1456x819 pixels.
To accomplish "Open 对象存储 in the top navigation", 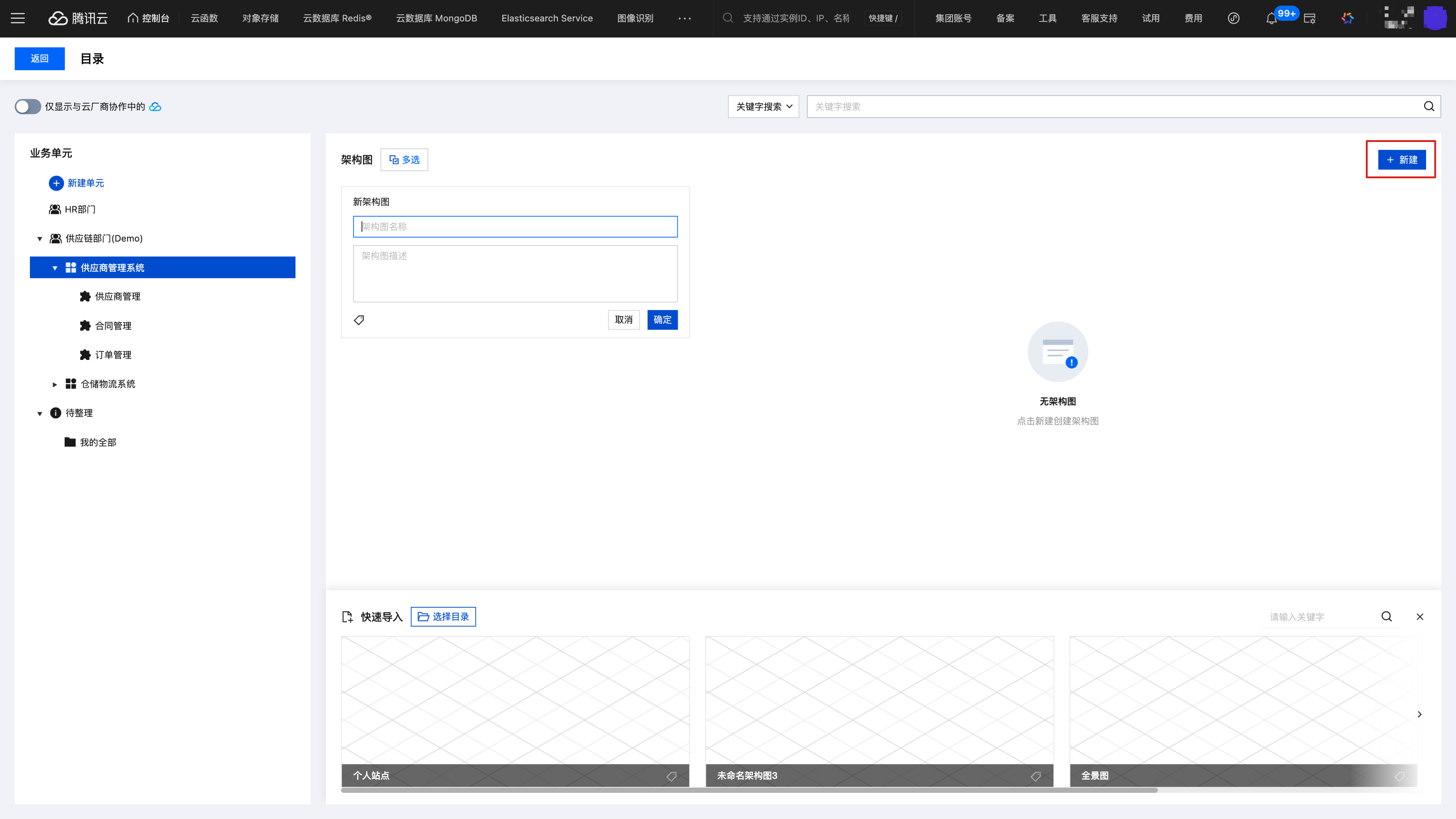I will coord(260,18).
